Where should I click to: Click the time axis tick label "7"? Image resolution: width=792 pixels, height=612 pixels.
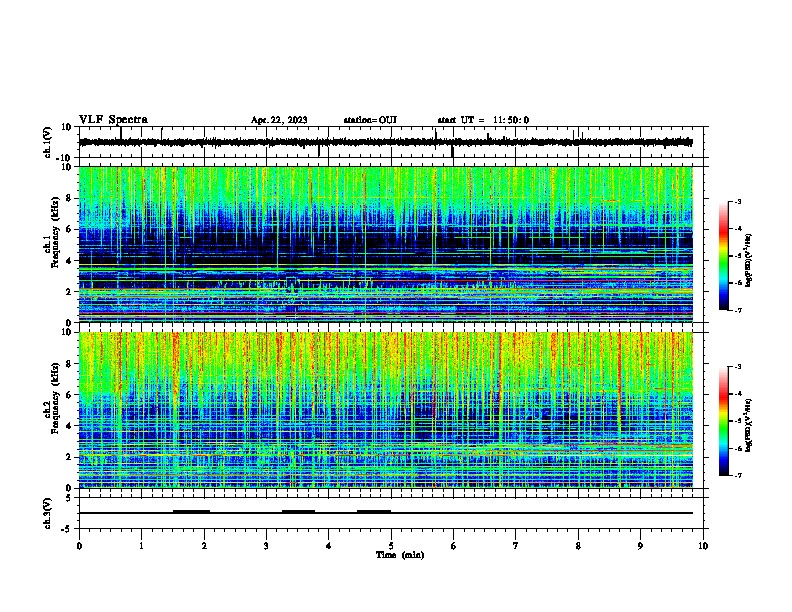point(516,546)
